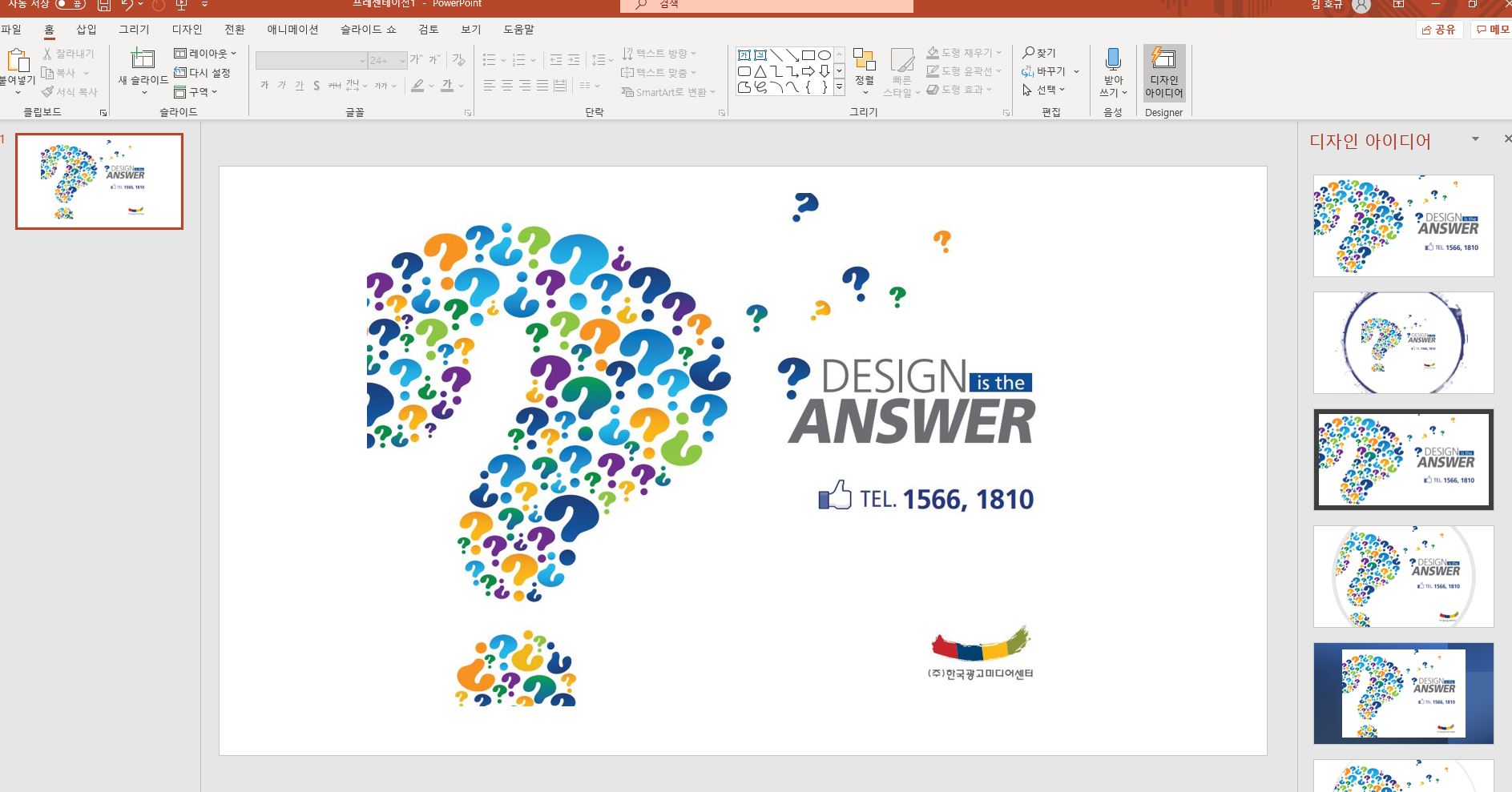Select the text box shape in shapes gallery
1512x792 pixels.
[744, 55]
